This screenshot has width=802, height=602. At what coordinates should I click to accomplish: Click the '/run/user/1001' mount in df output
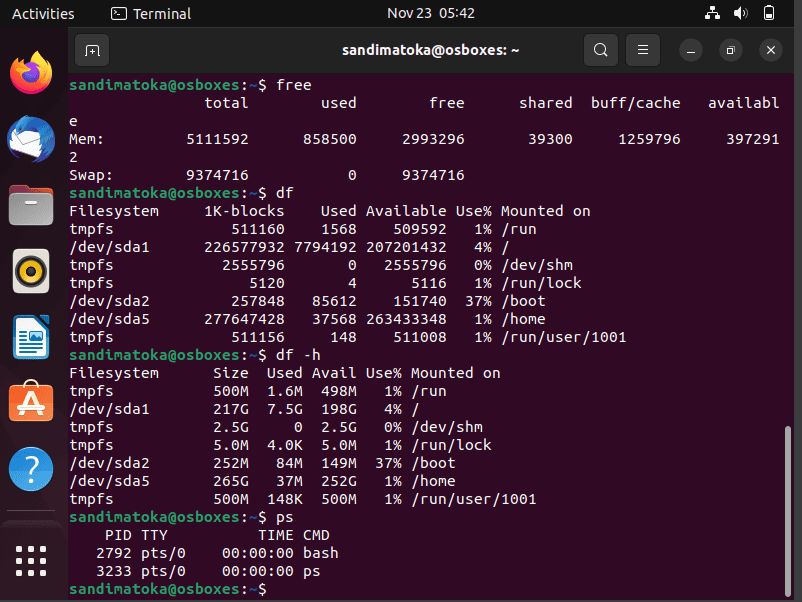(x=564, y=338)
